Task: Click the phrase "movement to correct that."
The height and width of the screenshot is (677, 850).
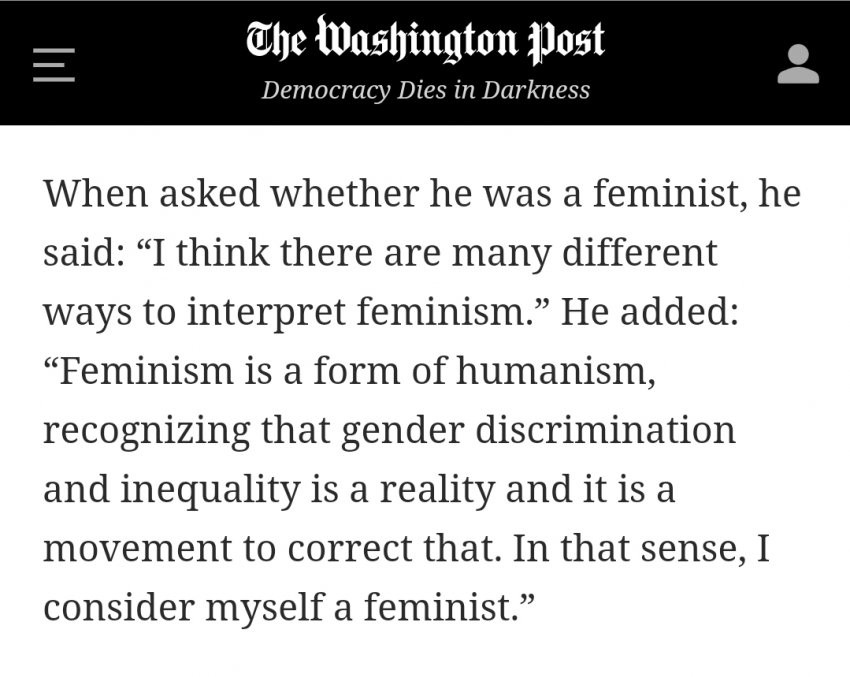Action: (x=272, y=548)
